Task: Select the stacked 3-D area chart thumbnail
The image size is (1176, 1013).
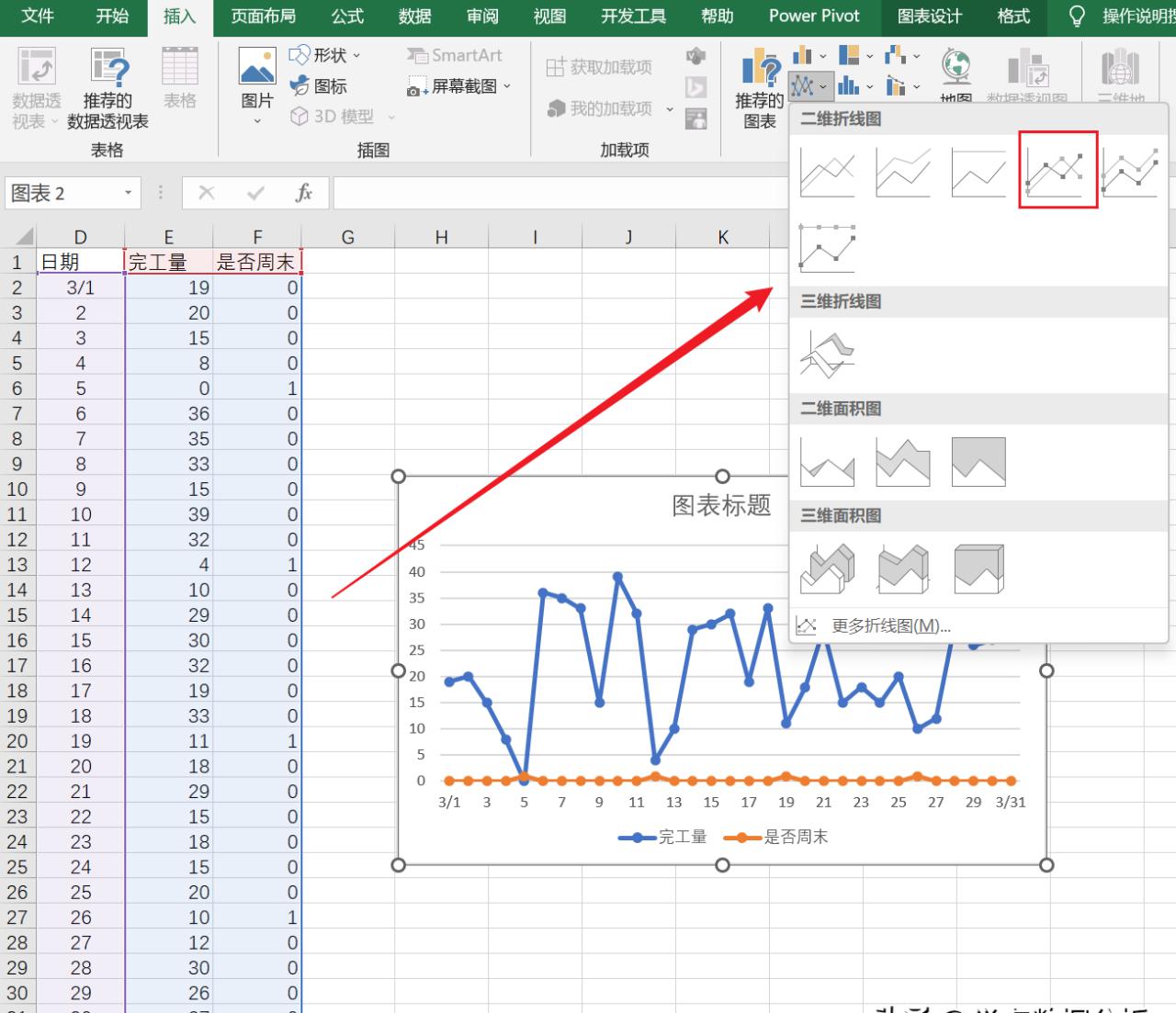Action: pyautogui.click(x=903, y=568)
